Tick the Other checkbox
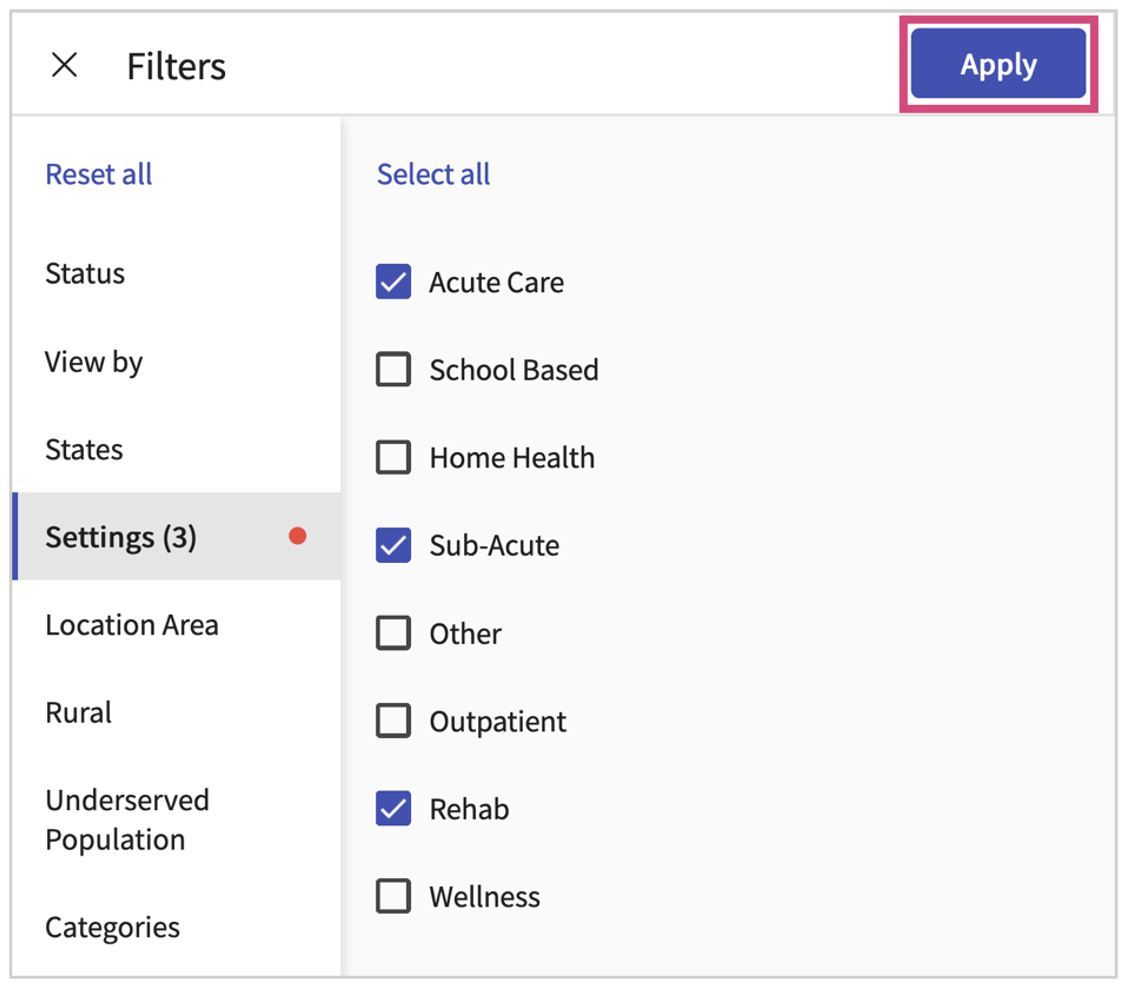The height and width of the screenshot is (986, 1130). tap(393, 634)
